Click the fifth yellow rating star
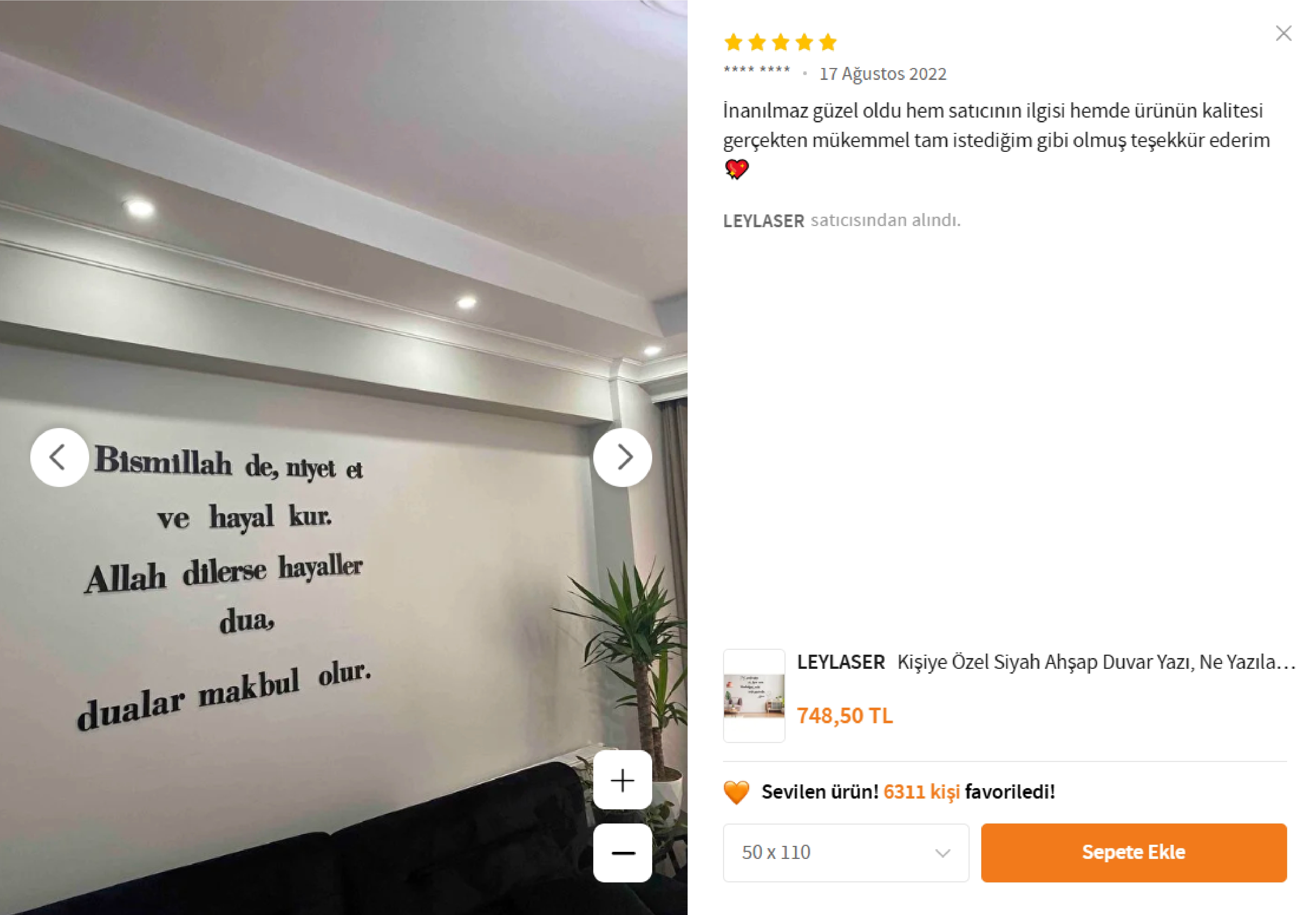 [x=828, y=42]
